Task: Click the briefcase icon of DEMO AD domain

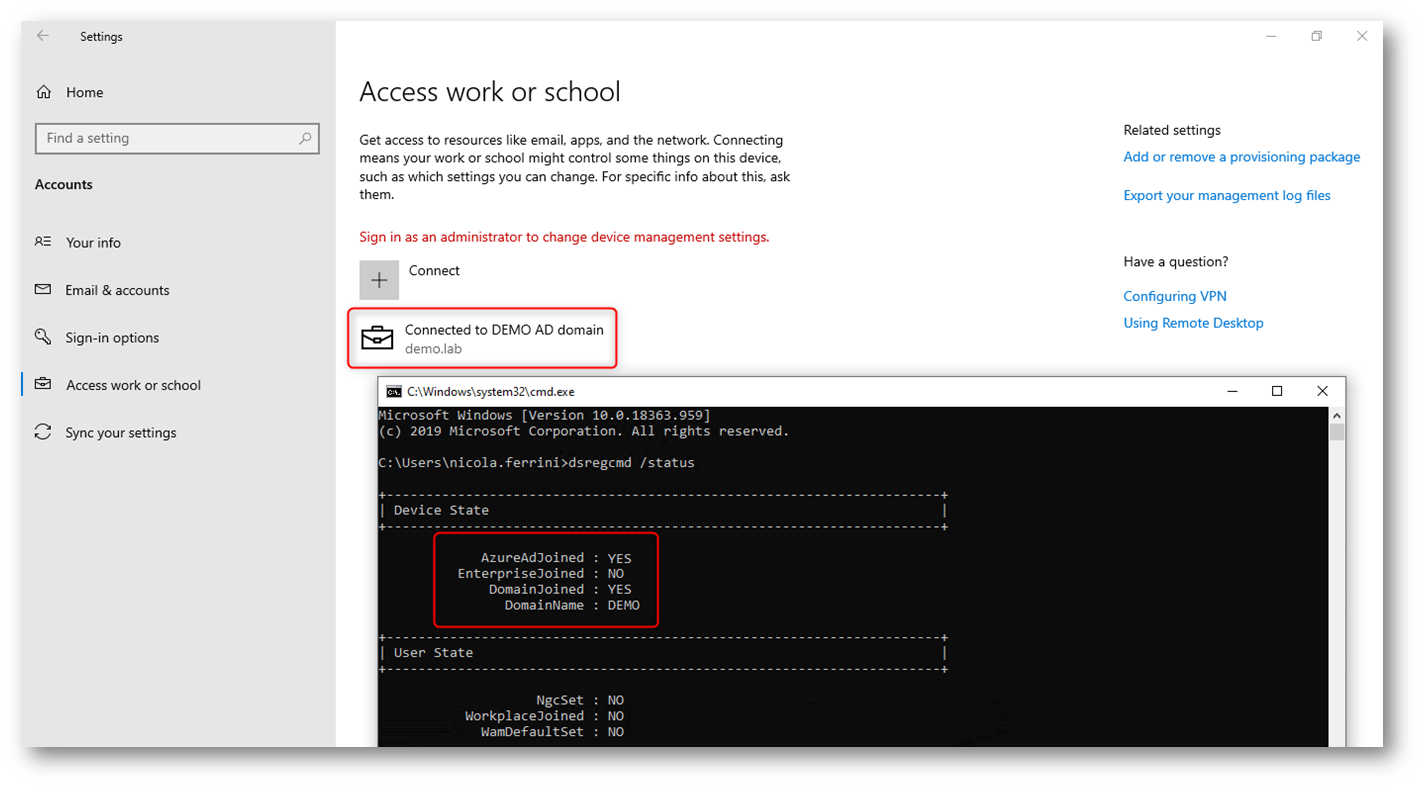Action: 378,338
